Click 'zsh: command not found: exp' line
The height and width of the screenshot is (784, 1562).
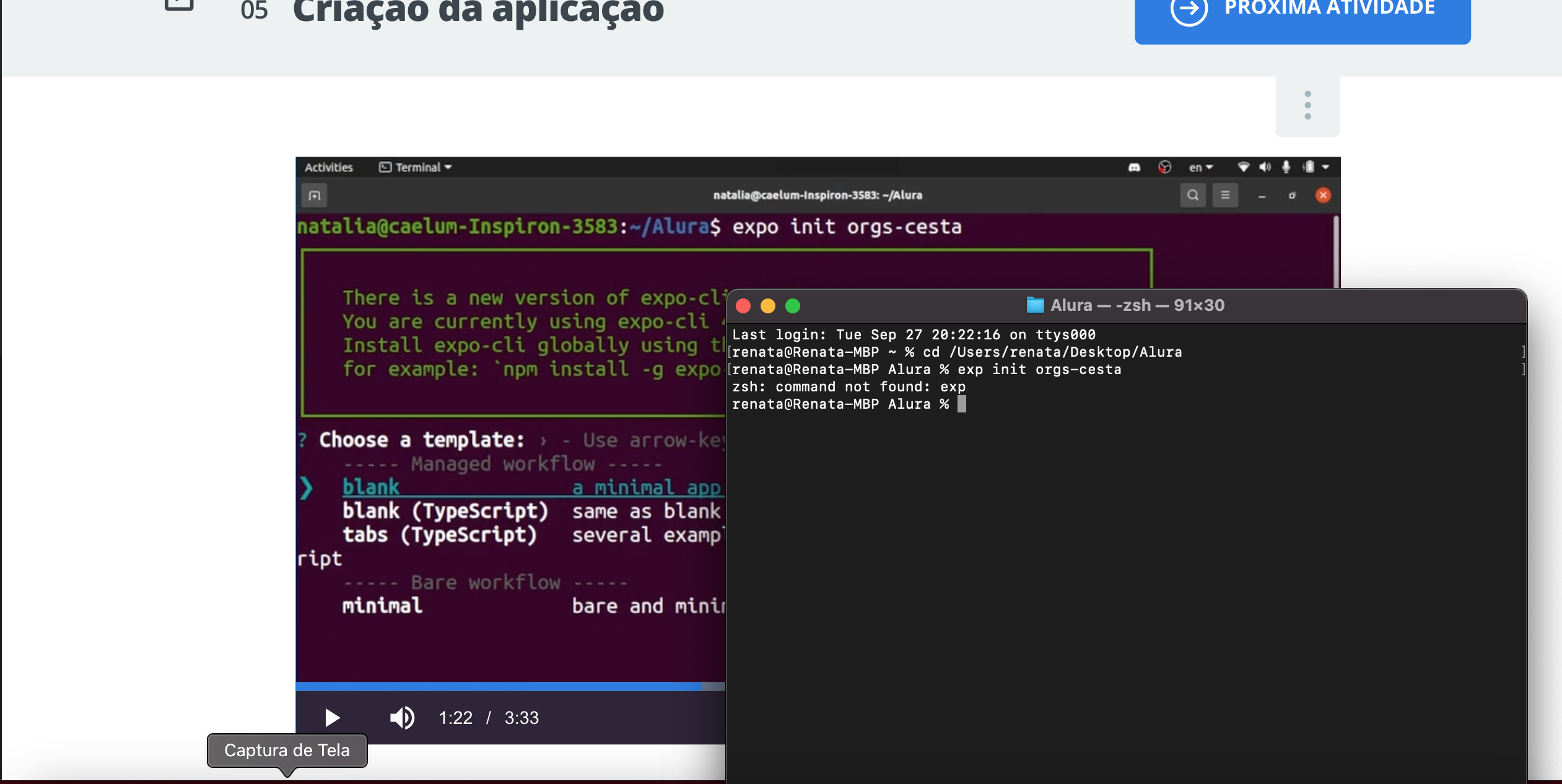coord(849,386)
